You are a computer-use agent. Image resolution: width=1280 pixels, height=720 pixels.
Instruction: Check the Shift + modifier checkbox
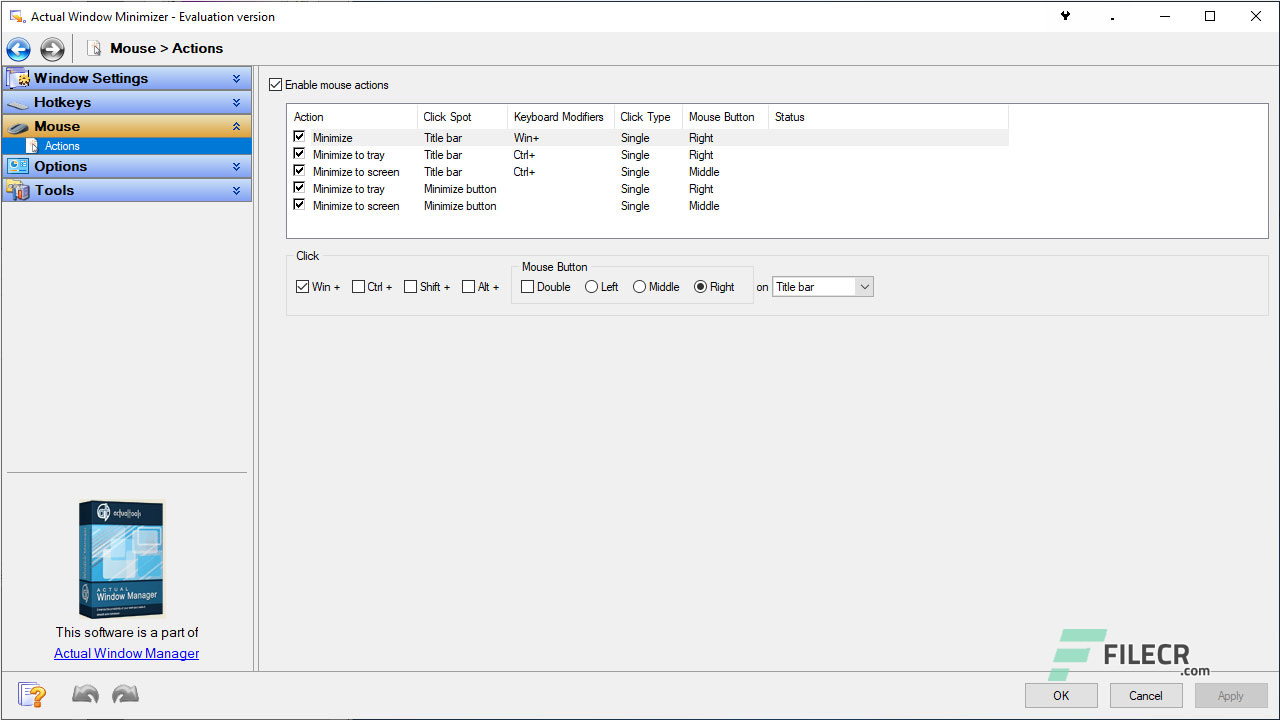tap(411, 287)
